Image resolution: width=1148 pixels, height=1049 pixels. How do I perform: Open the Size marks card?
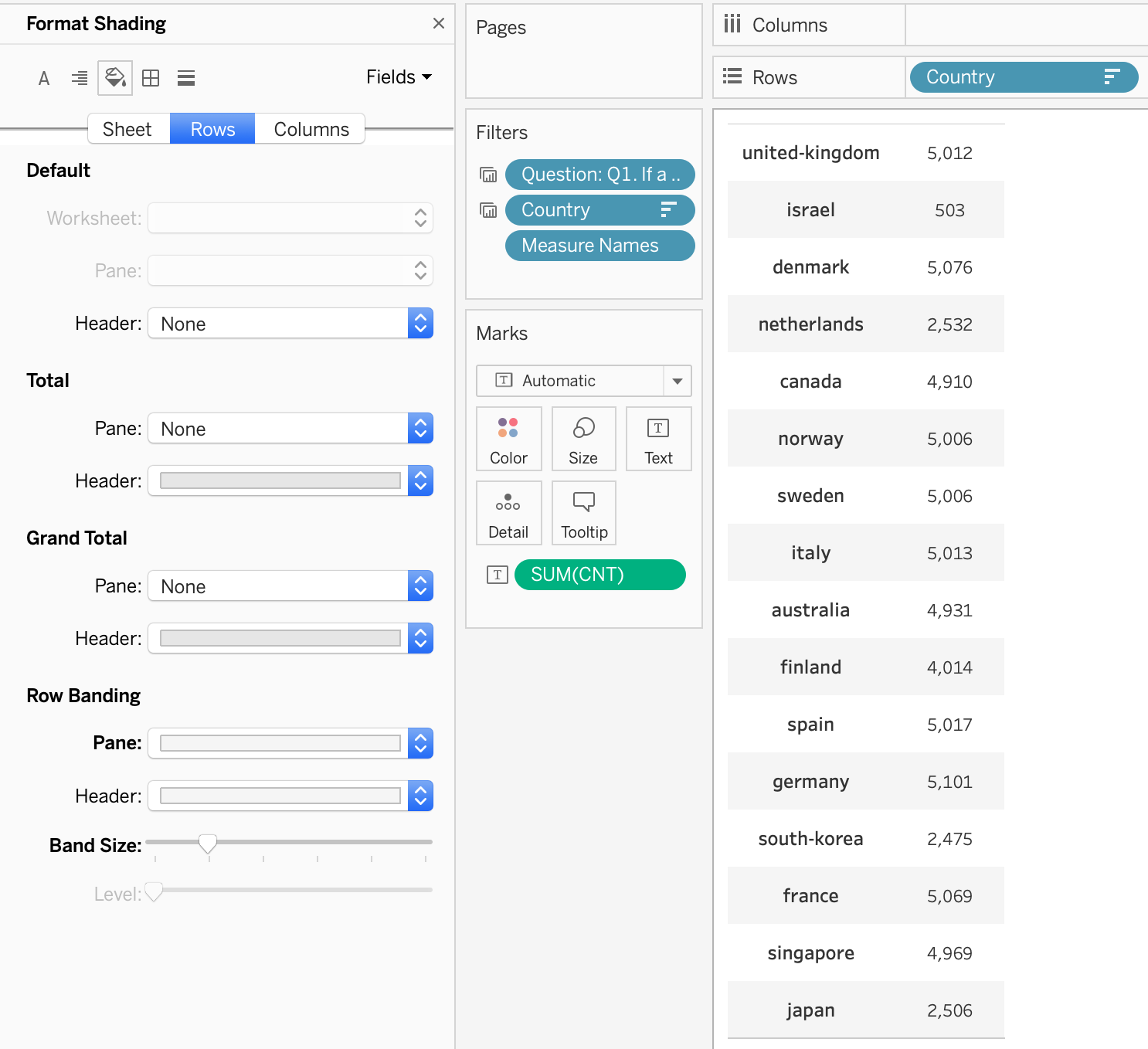[x=583, y=439]
